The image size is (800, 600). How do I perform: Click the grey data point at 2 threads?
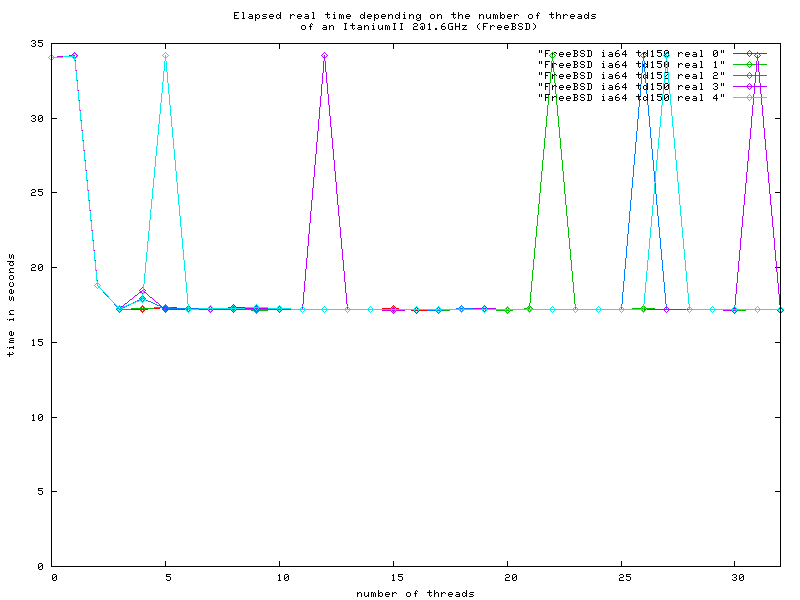98,285
